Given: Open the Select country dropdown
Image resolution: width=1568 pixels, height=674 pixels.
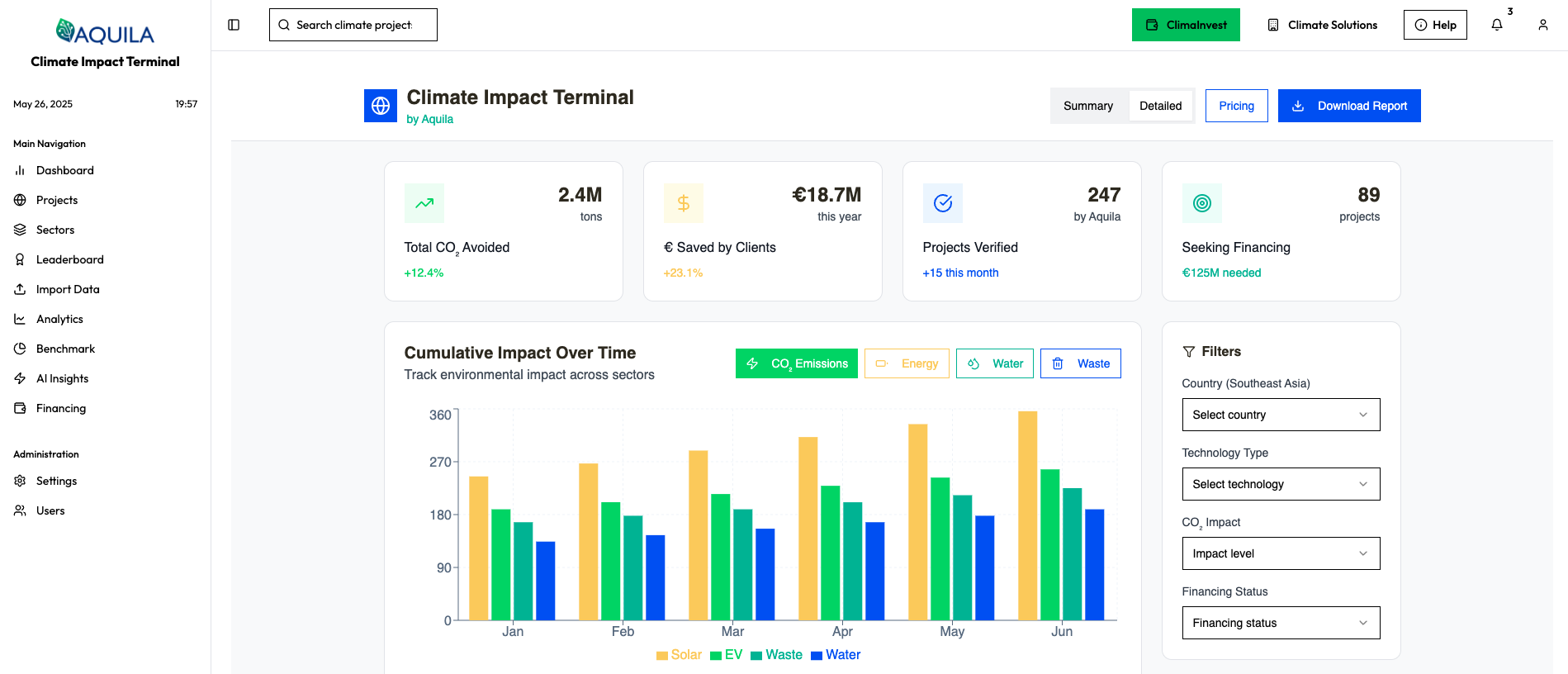Looking at the screenshot, I should coord(1281,415).
